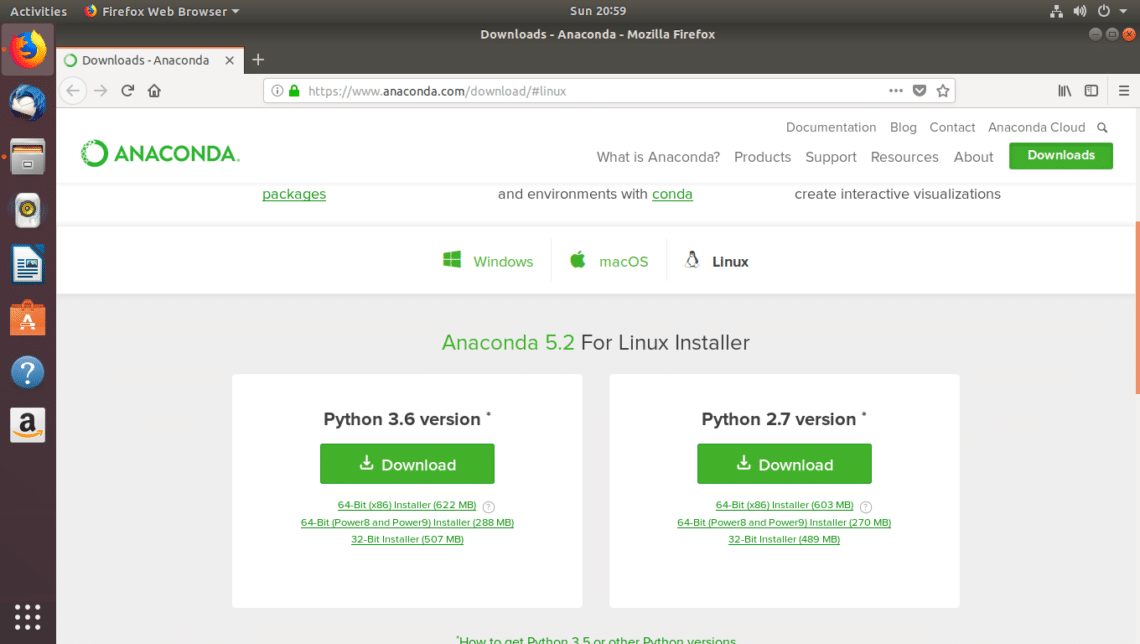
Task: Launch Rhythmbox from the dock
Action: point(28,210)
